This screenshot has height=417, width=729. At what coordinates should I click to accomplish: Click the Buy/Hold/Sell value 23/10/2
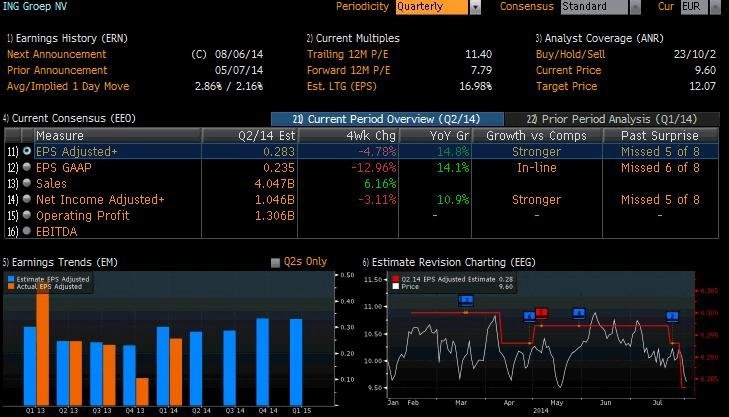coord(695,54)
